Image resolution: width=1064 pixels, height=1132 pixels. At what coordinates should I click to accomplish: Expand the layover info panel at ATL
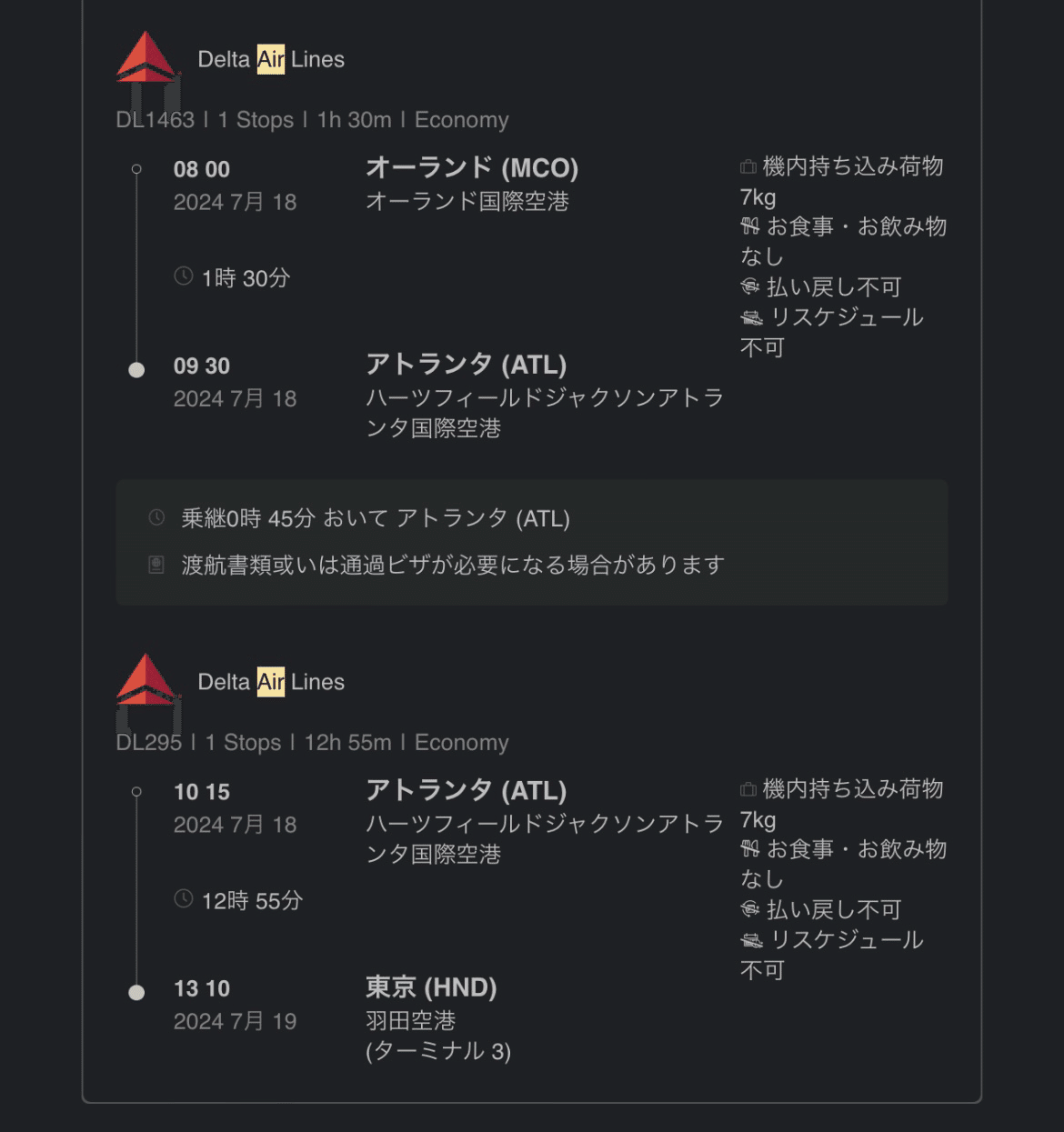pyautogui.click(x=532, y=542)
